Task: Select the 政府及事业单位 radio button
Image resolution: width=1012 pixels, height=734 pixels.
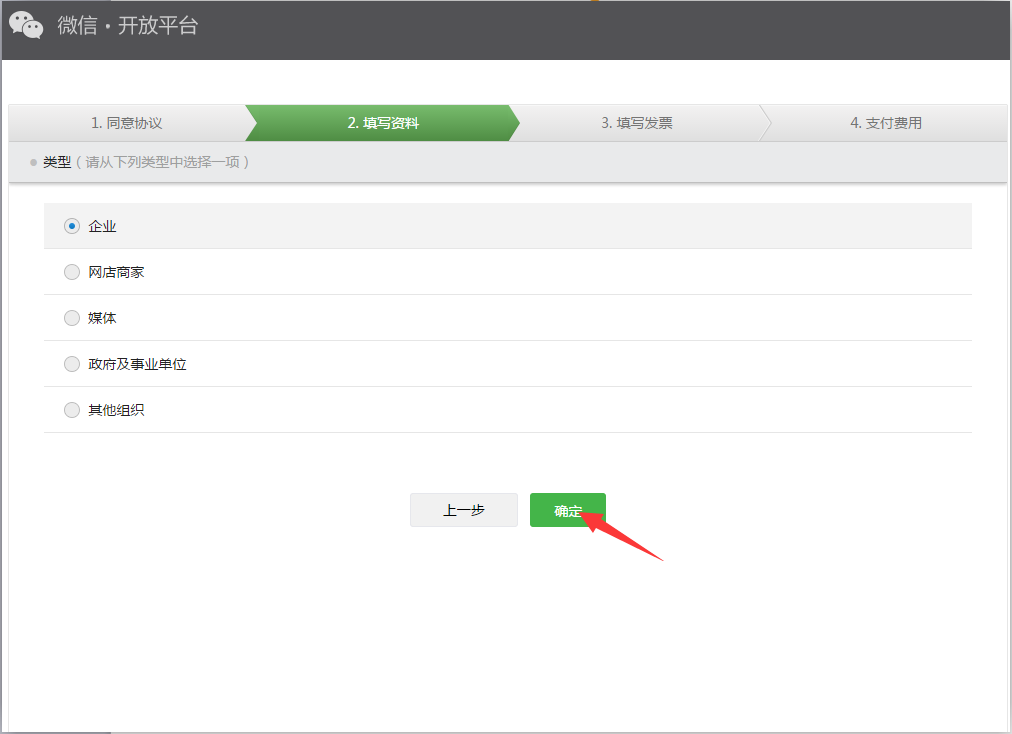Action: pyautogui.click(x=72, y=364)
